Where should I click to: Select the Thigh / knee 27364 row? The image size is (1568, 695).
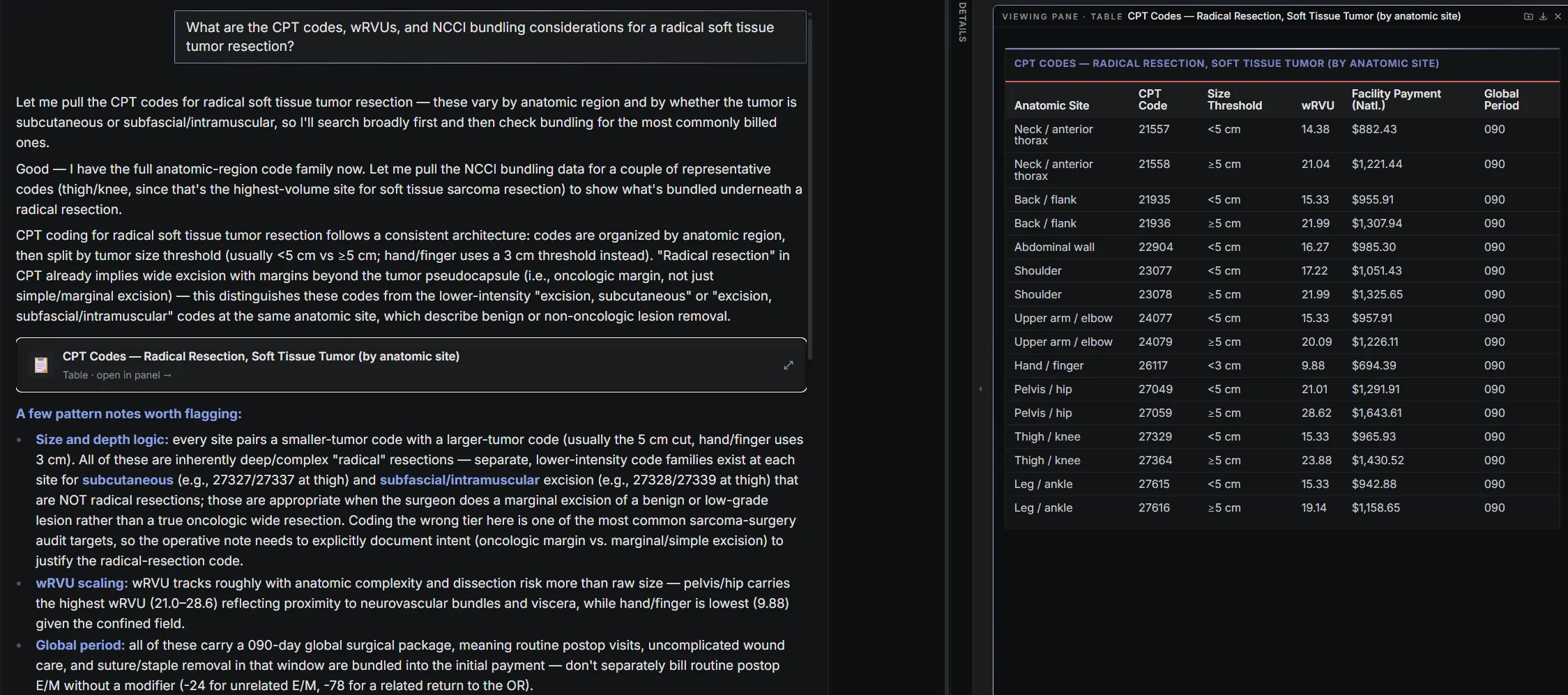(1281, 460)
